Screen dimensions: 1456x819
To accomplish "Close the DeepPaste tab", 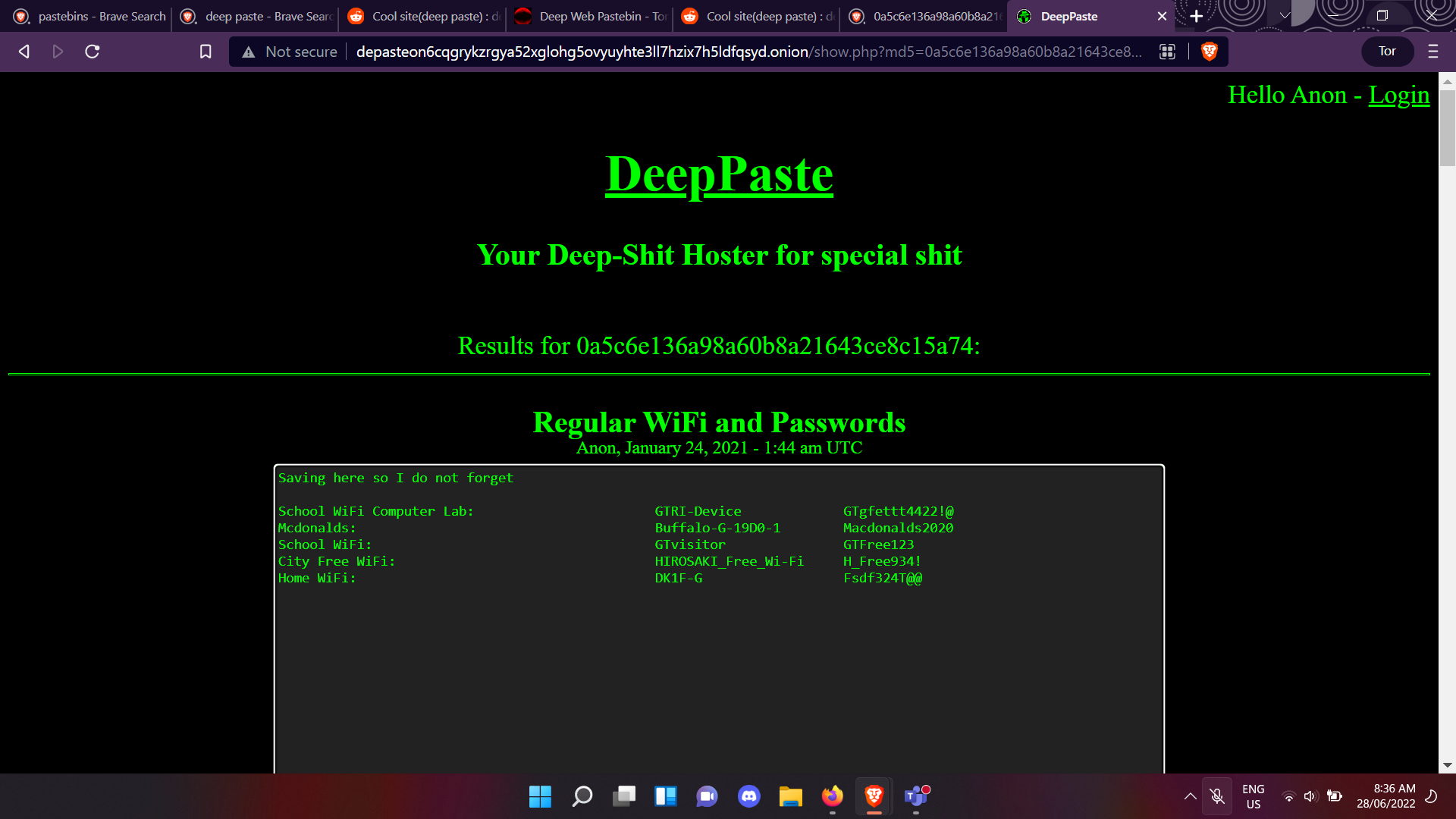I will tap(1162, 16).
